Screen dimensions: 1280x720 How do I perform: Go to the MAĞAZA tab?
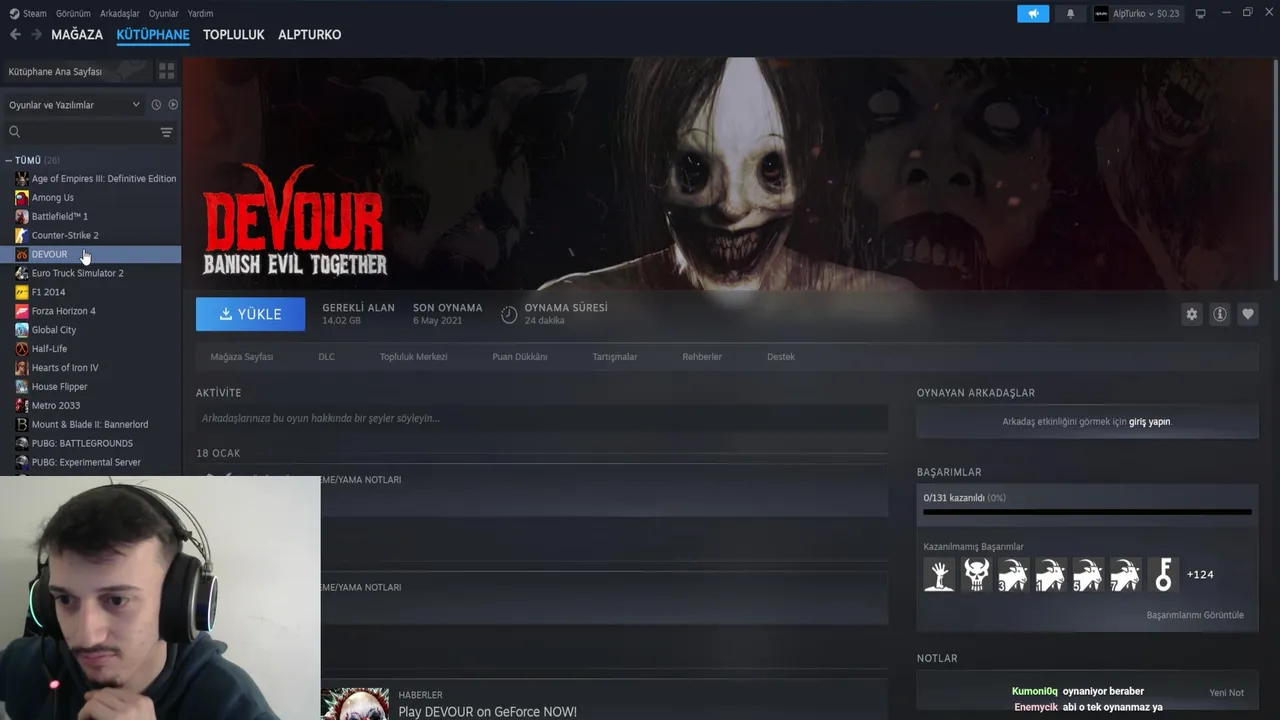click(77, 34)
